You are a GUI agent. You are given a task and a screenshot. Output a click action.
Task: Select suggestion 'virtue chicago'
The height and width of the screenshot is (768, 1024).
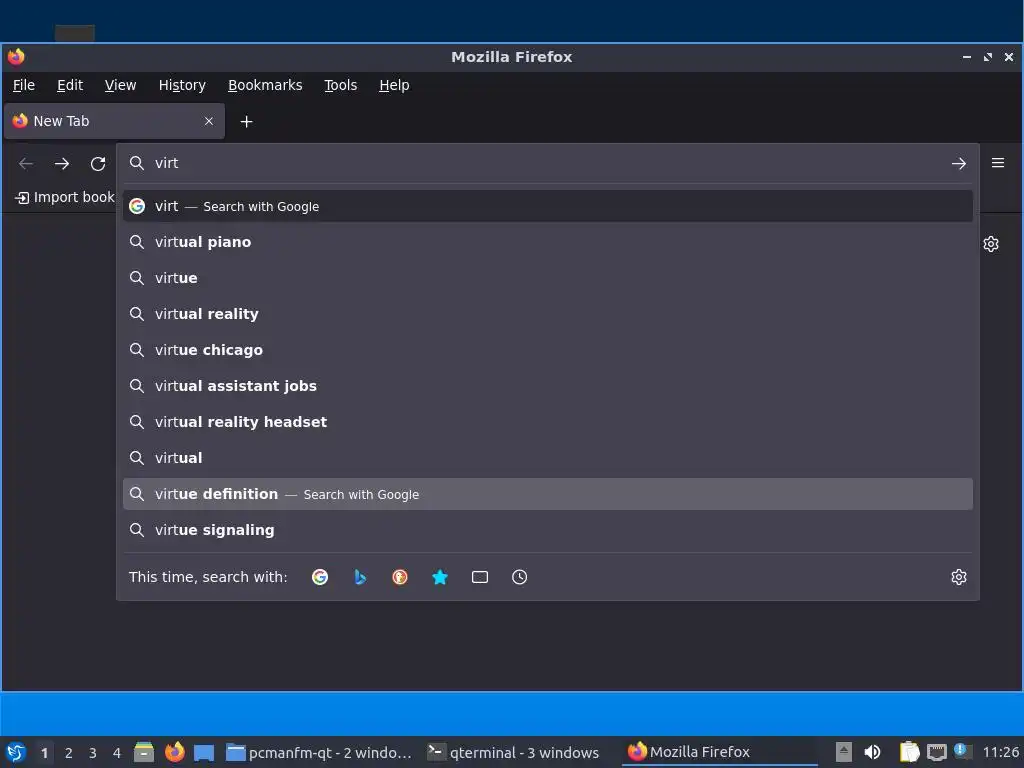tap(547, 350)
